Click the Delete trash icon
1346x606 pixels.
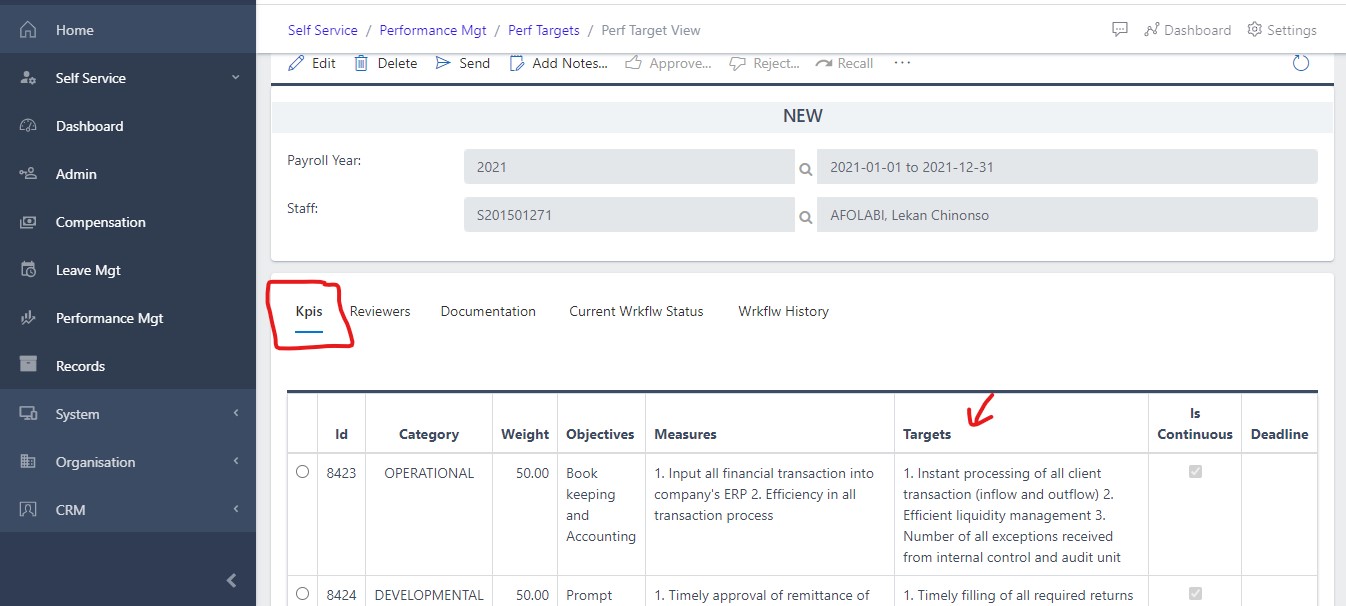pyautogui.click(x=361, y=63)
